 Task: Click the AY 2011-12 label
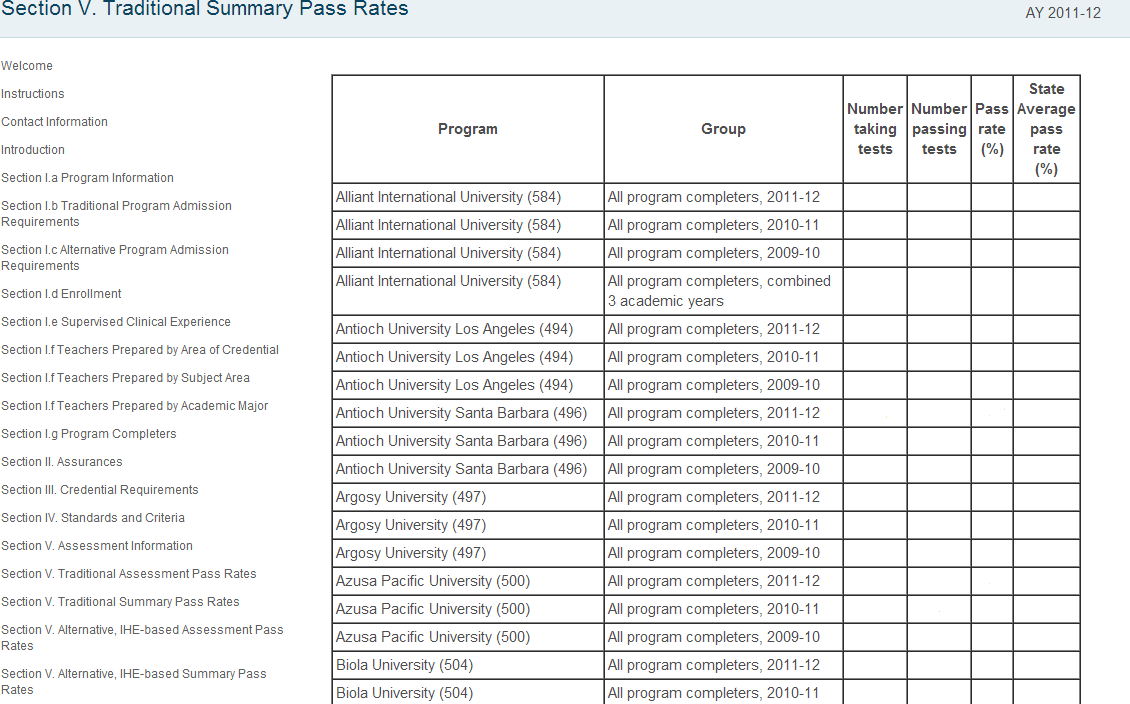1063,13
